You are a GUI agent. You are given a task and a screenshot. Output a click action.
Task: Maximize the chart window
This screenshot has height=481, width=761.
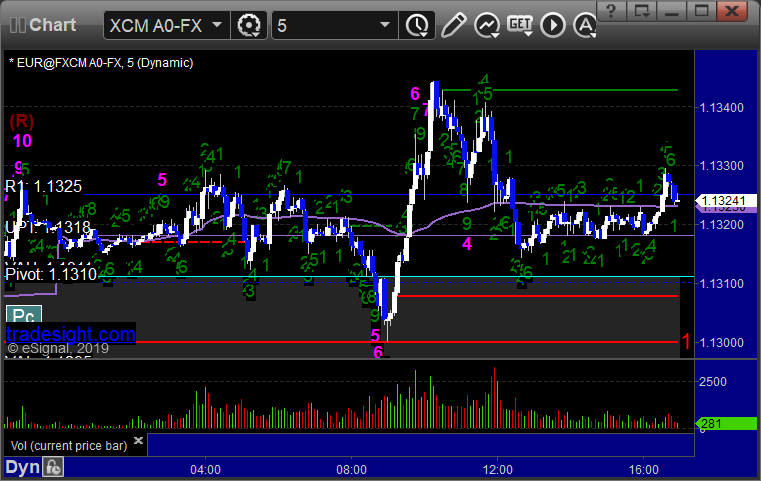click(x=702, y=11)
